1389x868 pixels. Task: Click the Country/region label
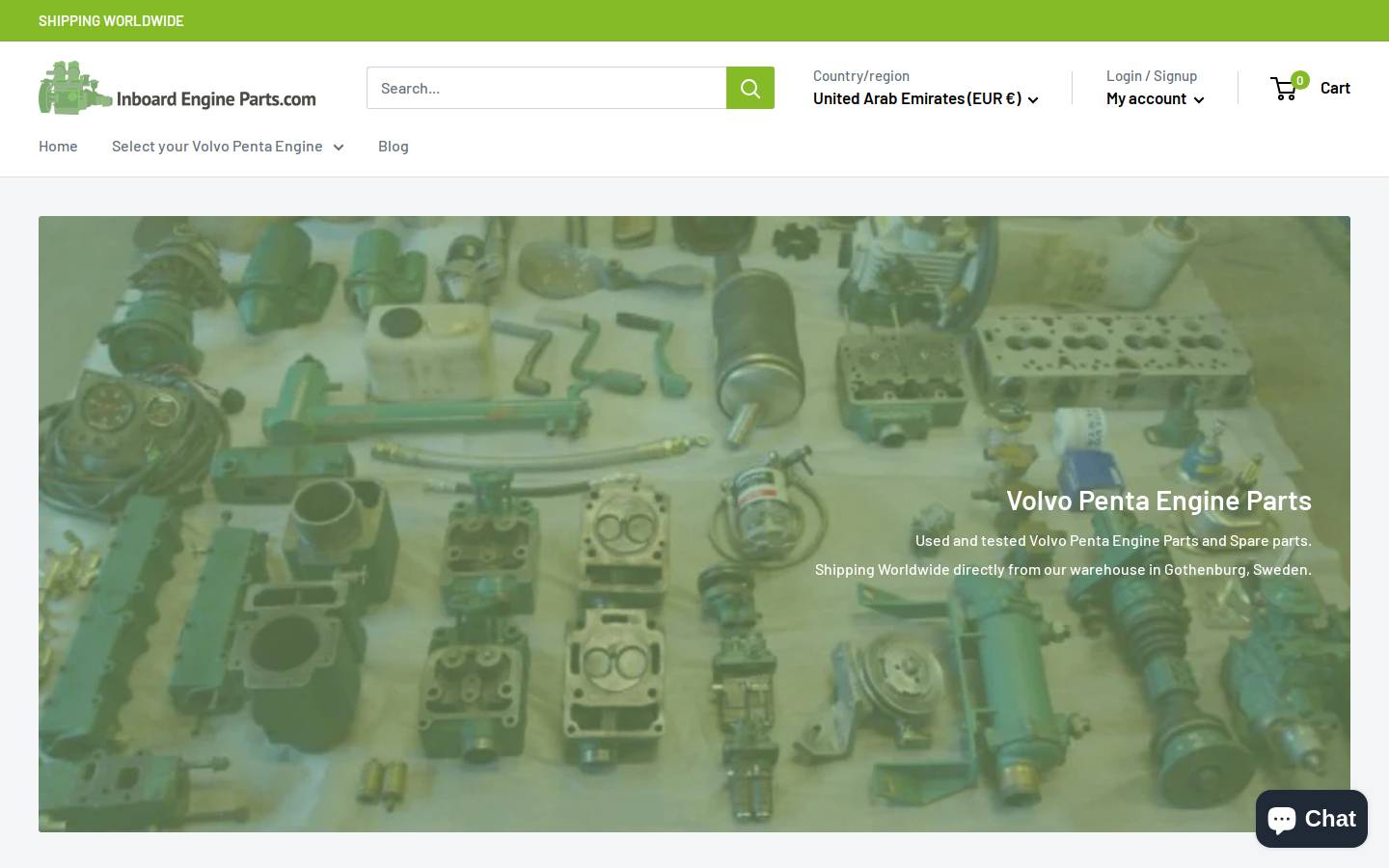[861, 75]
